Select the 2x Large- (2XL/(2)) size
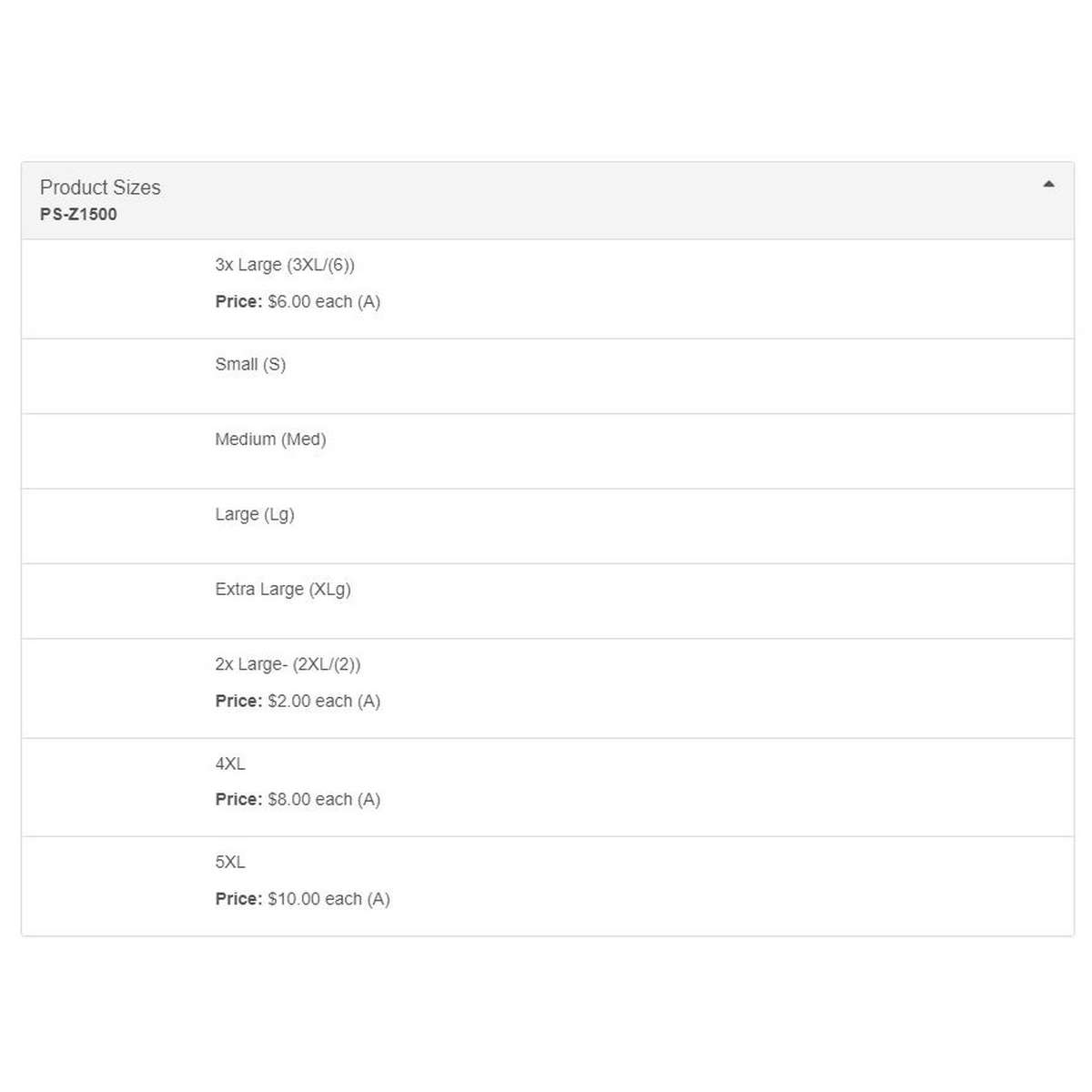1092x1092 pixels. click(288, 664)
